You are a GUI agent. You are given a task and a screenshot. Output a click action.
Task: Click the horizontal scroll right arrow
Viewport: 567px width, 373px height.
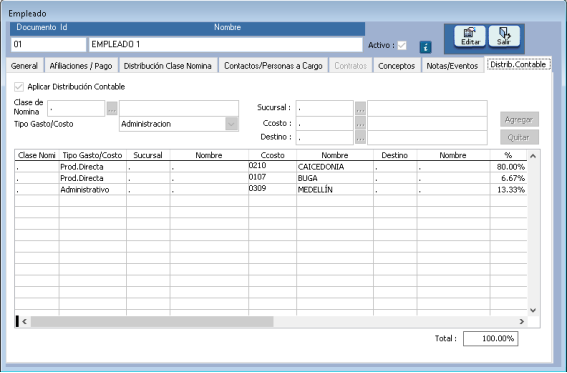[522, 321]
